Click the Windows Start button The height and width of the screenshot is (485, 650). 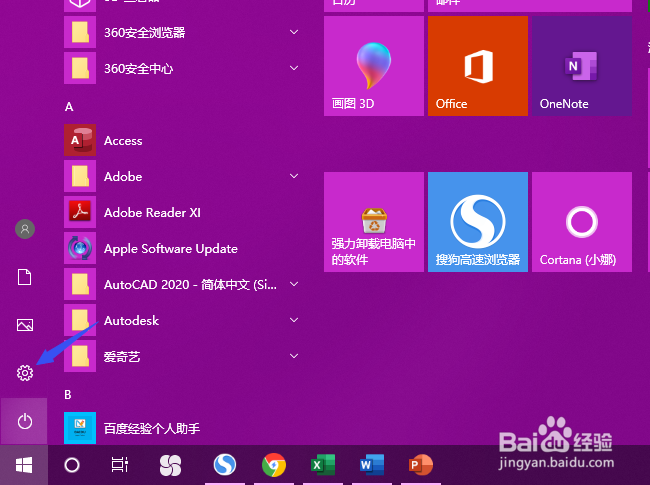[24, 465]
